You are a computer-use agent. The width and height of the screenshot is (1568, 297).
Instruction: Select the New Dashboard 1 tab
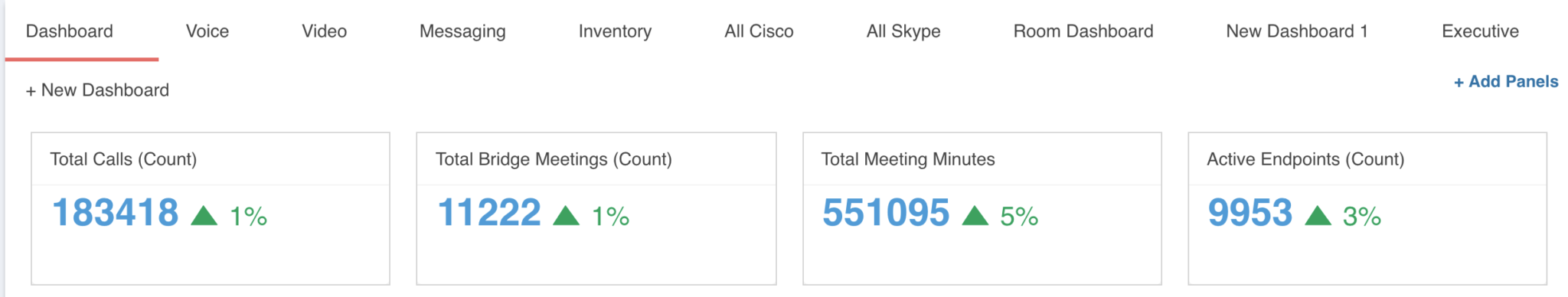pyautogui.click(x=1297, y=31)
